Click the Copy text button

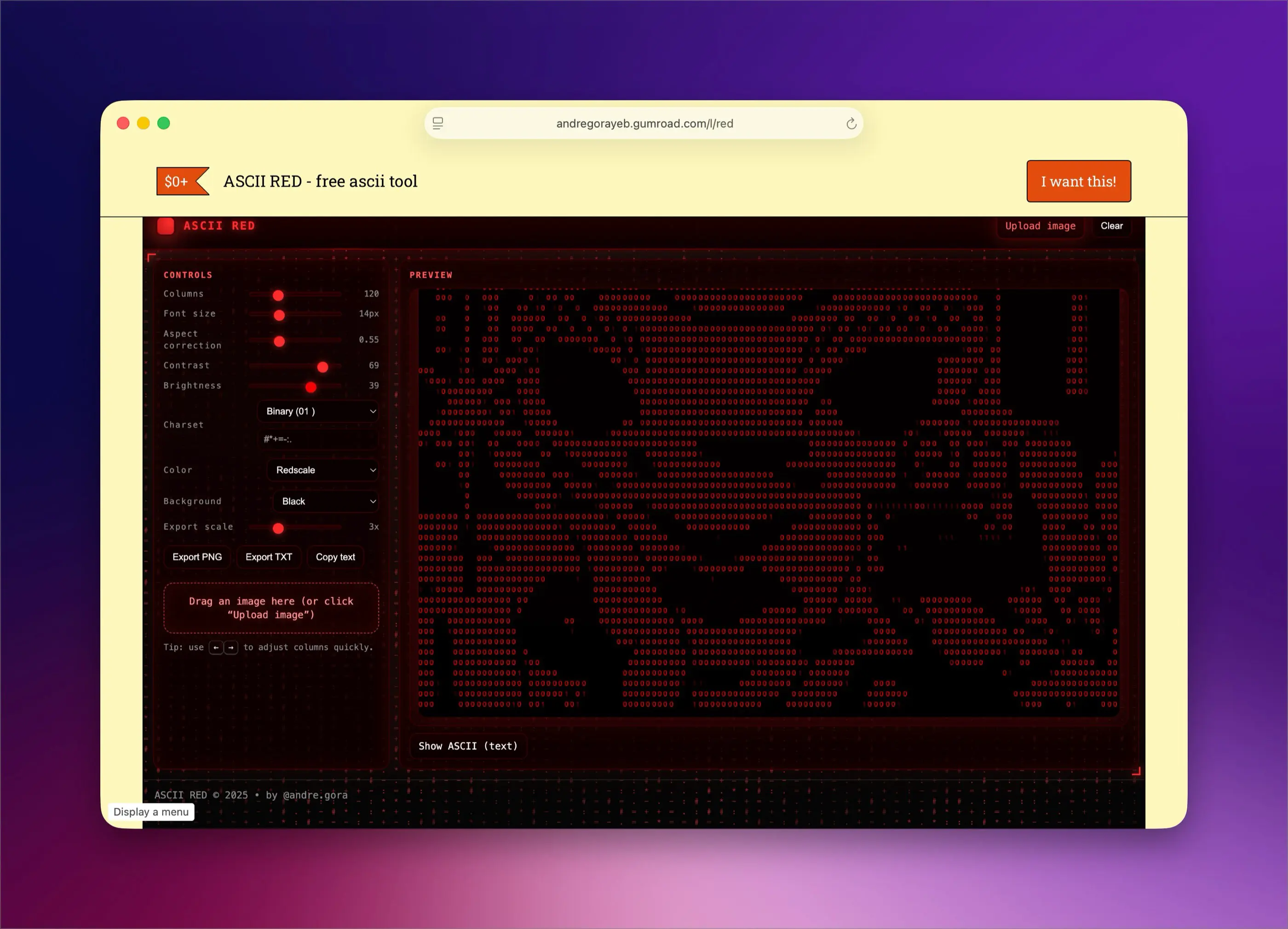(335, 557)
